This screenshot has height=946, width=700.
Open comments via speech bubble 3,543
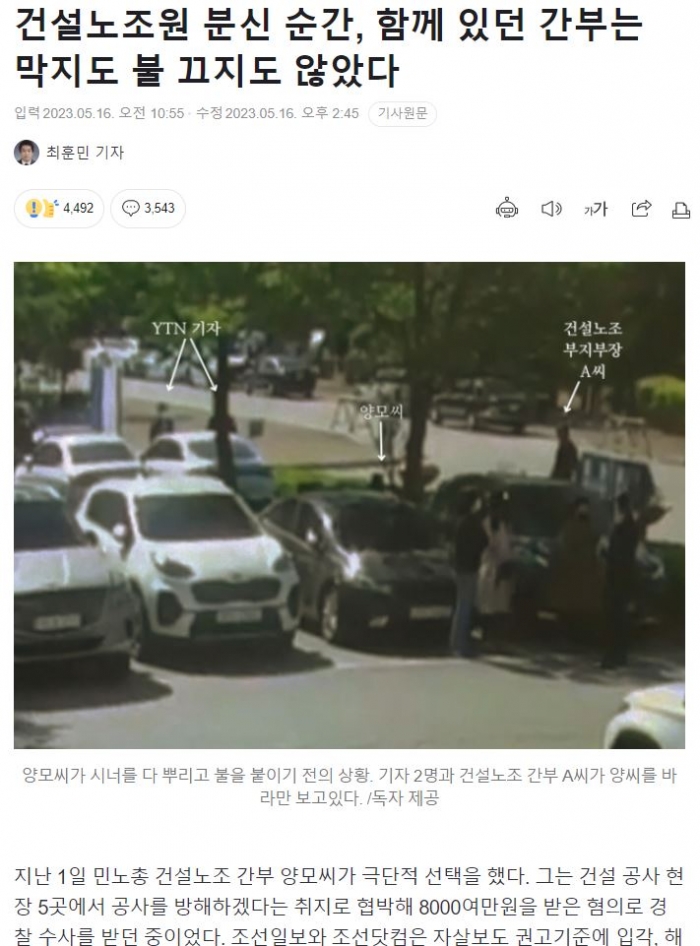(x=148, y=208)
